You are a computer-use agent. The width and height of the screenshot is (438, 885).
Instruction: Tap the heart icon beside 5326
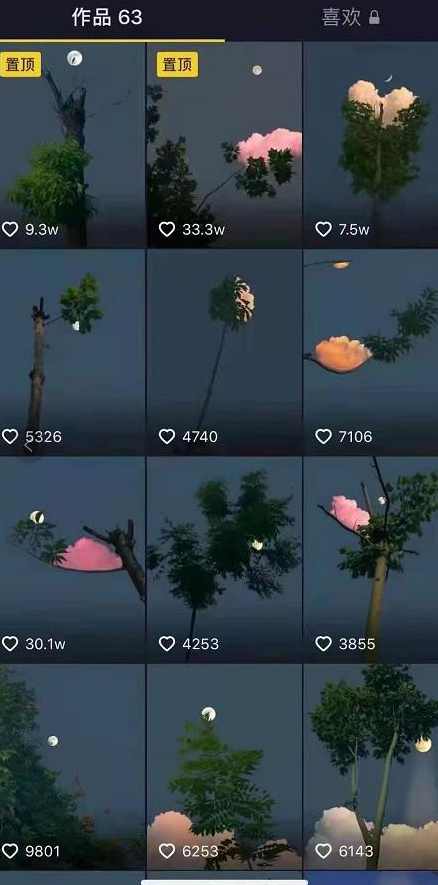tap(10, 436)
